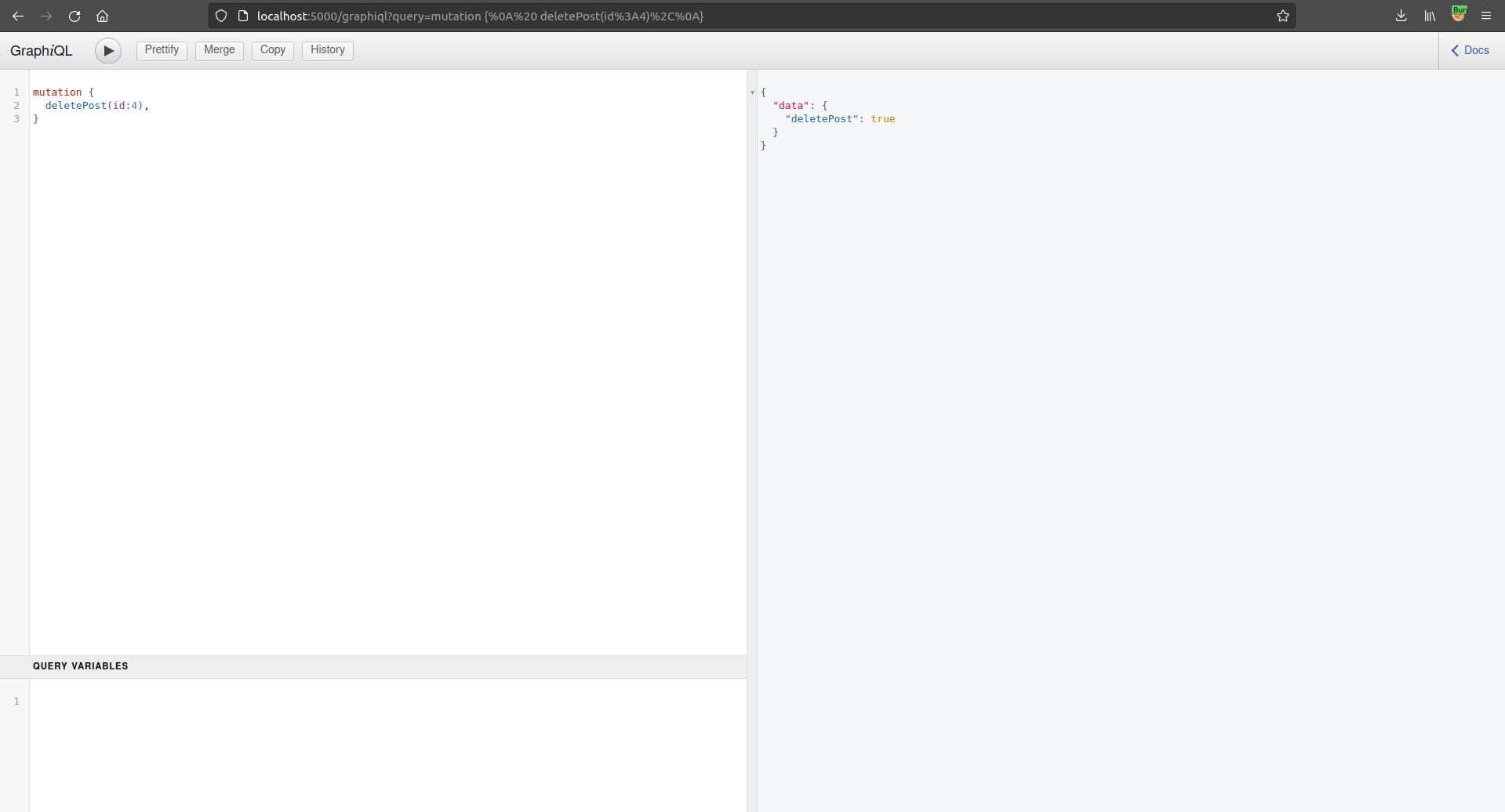Screen dimensions: 1505x812
Task: Open the Burp extension icon
Action: click(x=1458, y=14)
